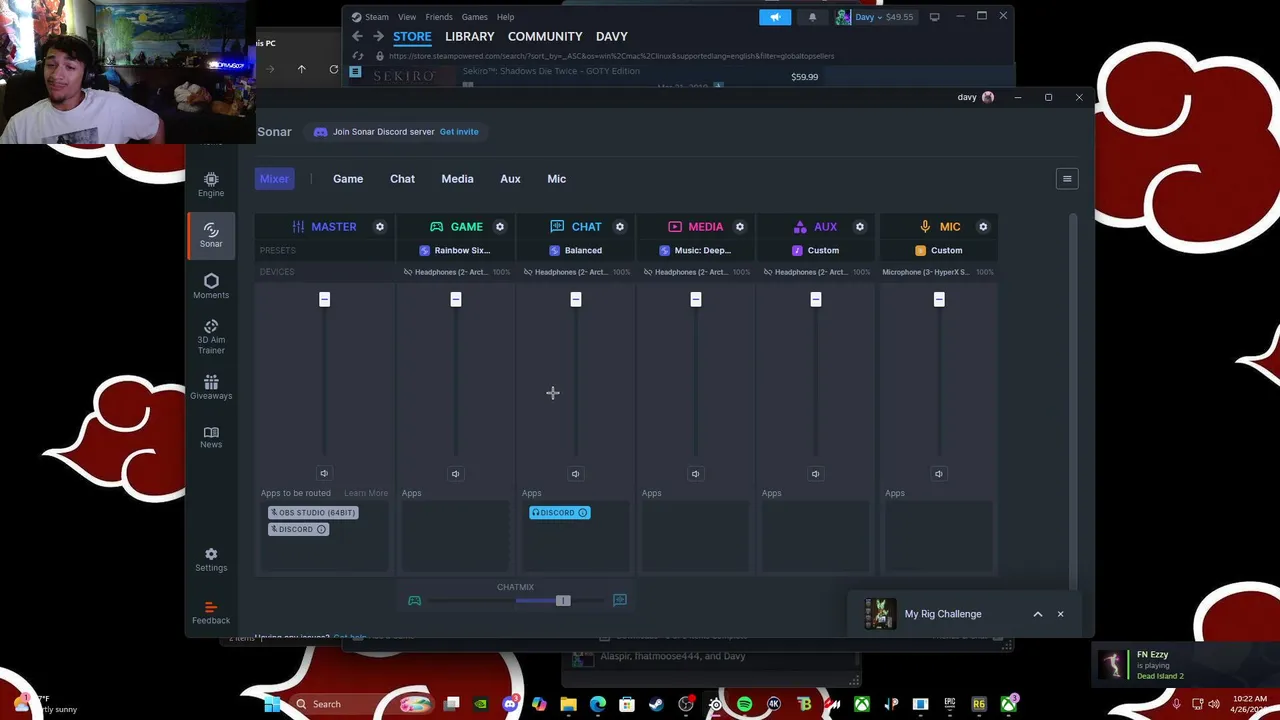Viewport: 1280px width, 720px height.
Task: Click the MASTER volume slider handle
Action: click(324, 299)
